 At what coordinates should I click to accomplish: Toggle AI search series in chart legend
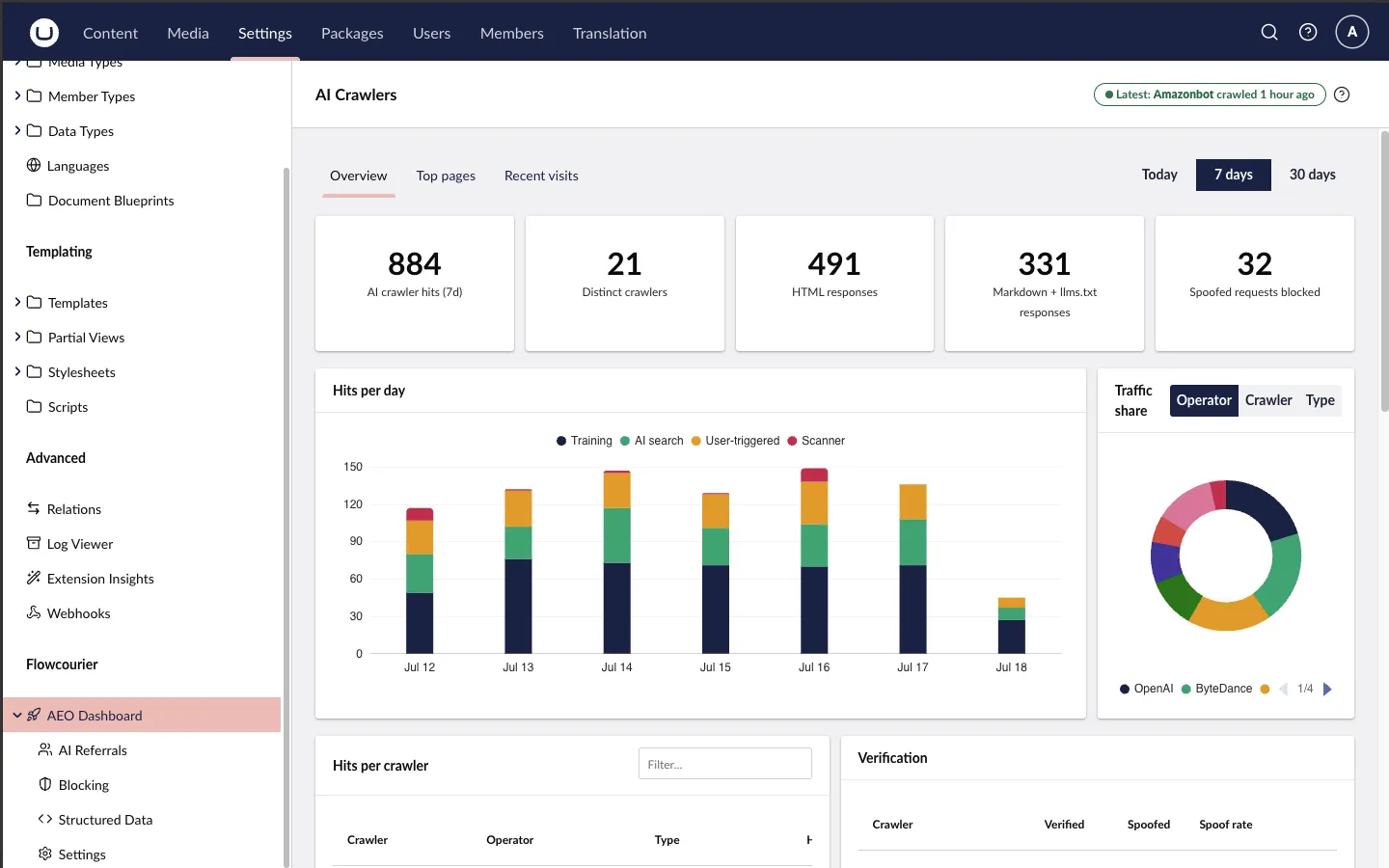pos(652,441)
